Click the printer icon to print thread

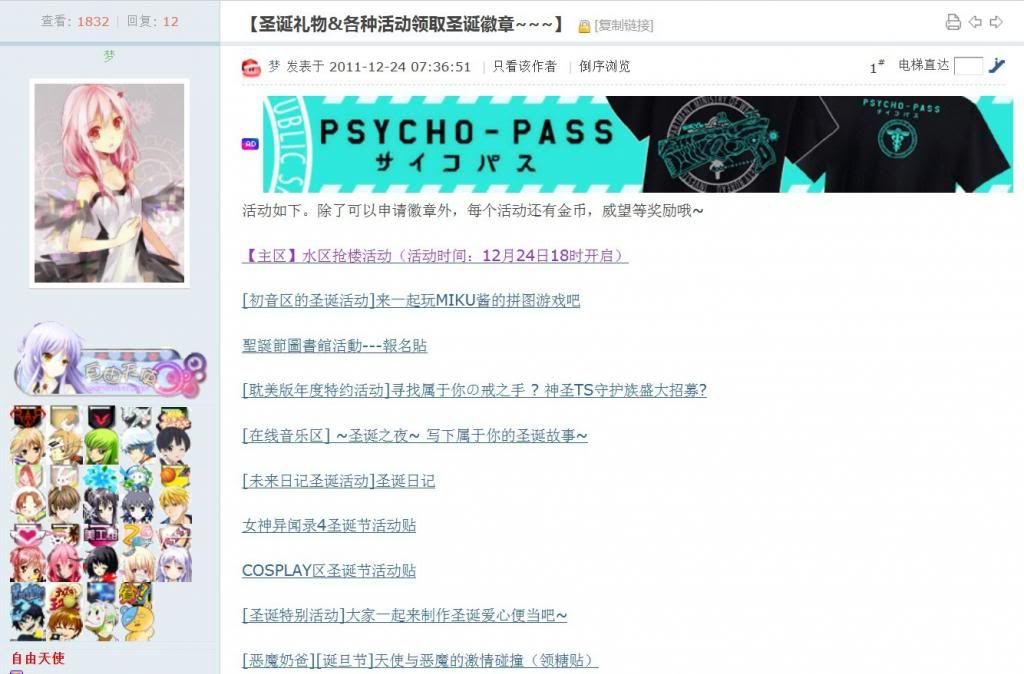[x=952, y=22]
